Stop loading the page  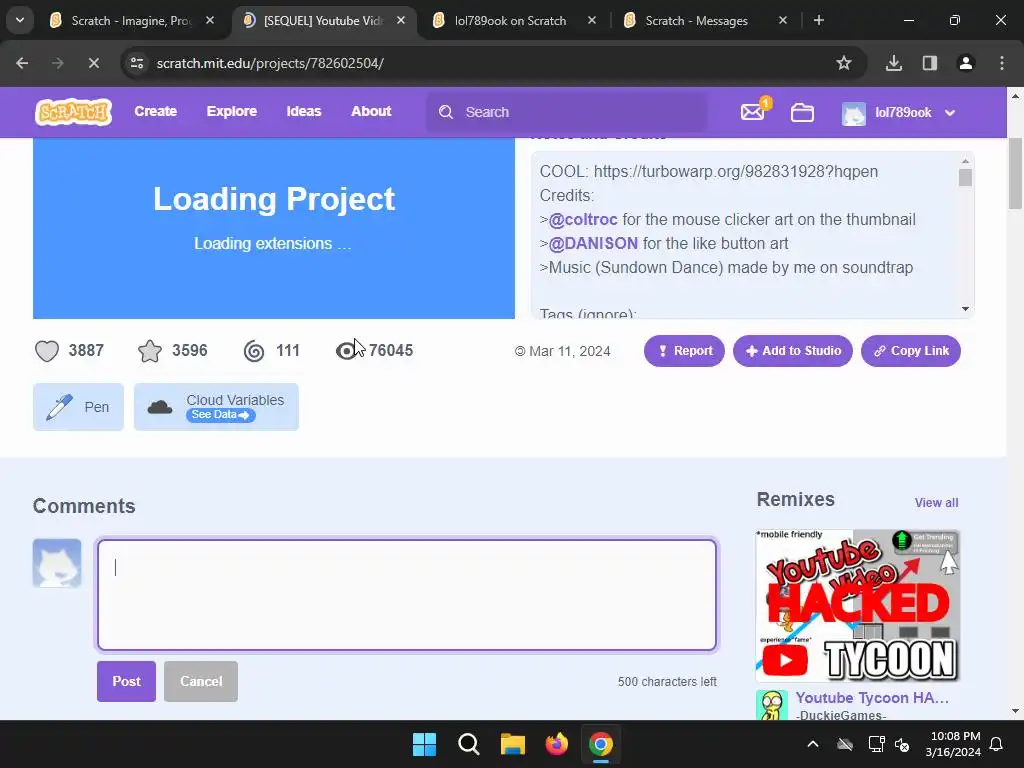click(93, 63)
